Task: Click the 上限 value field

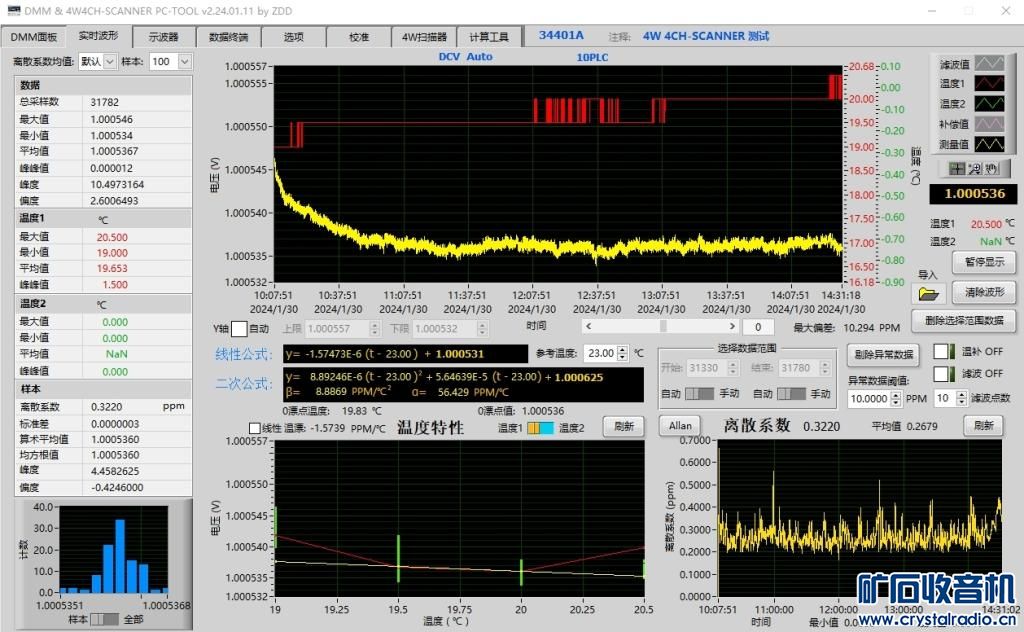Action: tap(337, 328)
